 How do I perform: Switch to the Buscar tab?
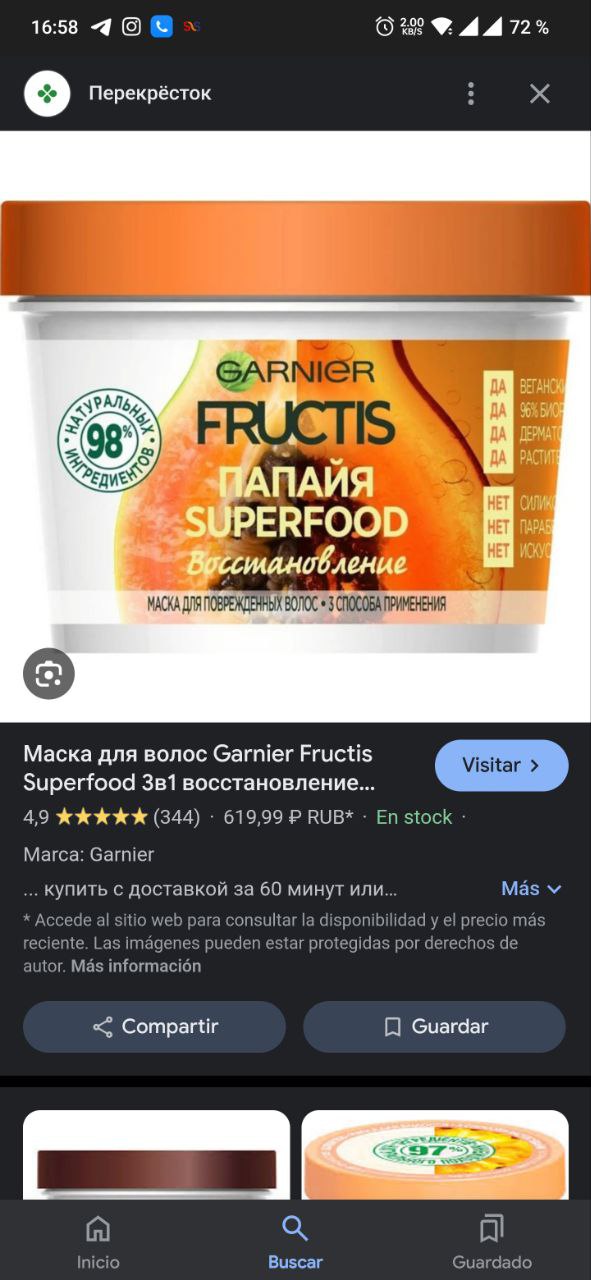[295, 1242]
